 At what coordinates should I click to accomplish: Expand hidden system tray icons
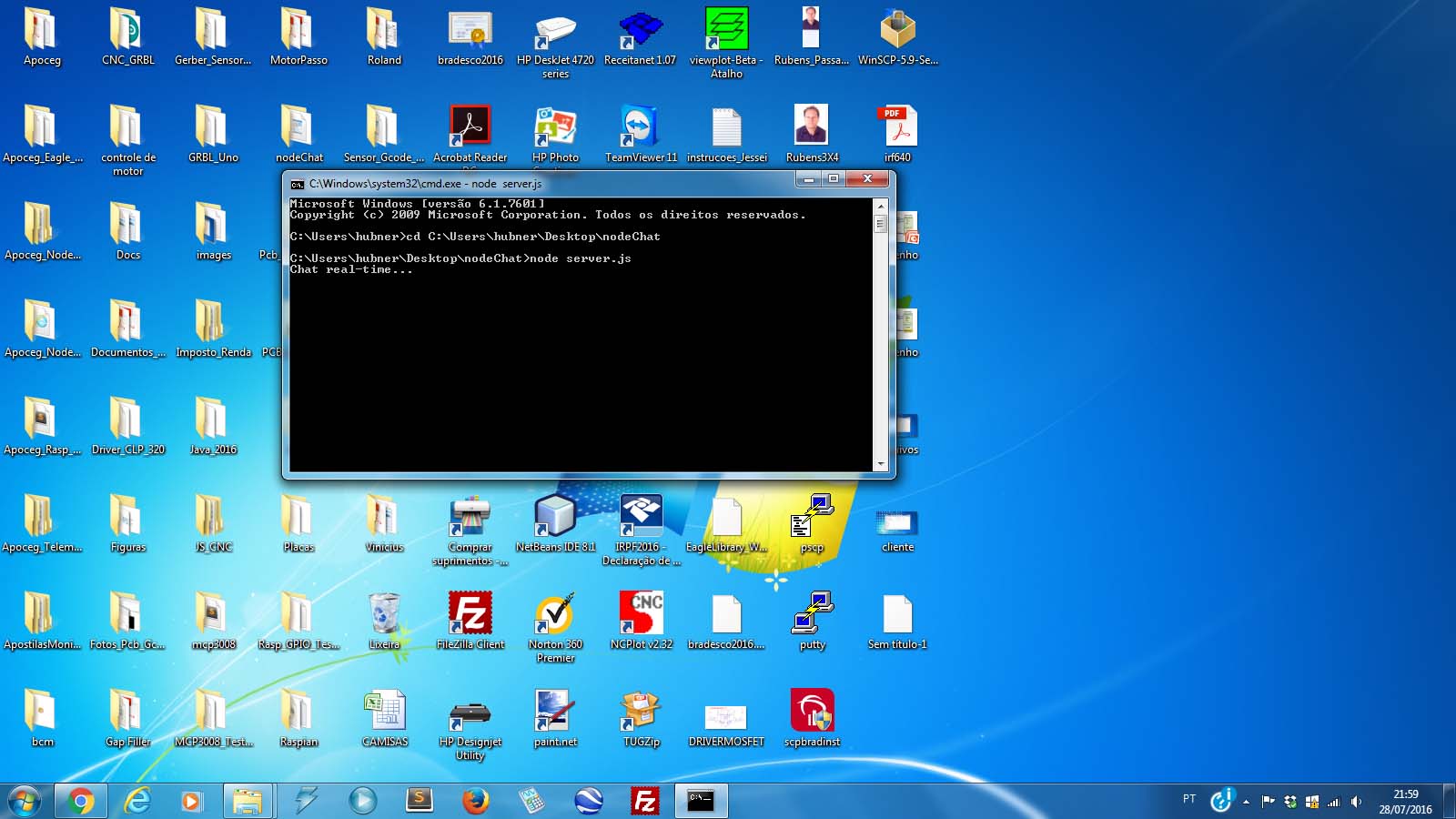pyautogui.click(x=1245, y=803)
